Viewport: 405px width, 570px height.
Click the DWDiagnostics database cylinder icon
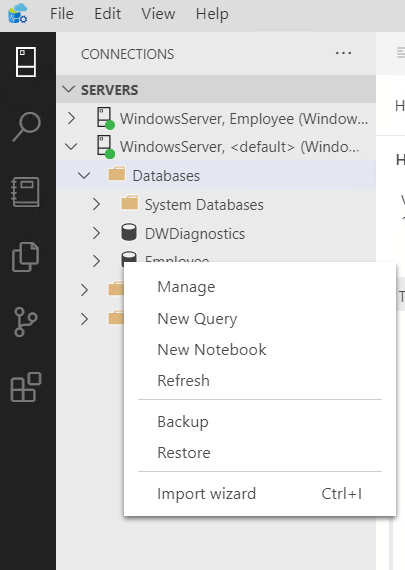(x=129, y=233)
